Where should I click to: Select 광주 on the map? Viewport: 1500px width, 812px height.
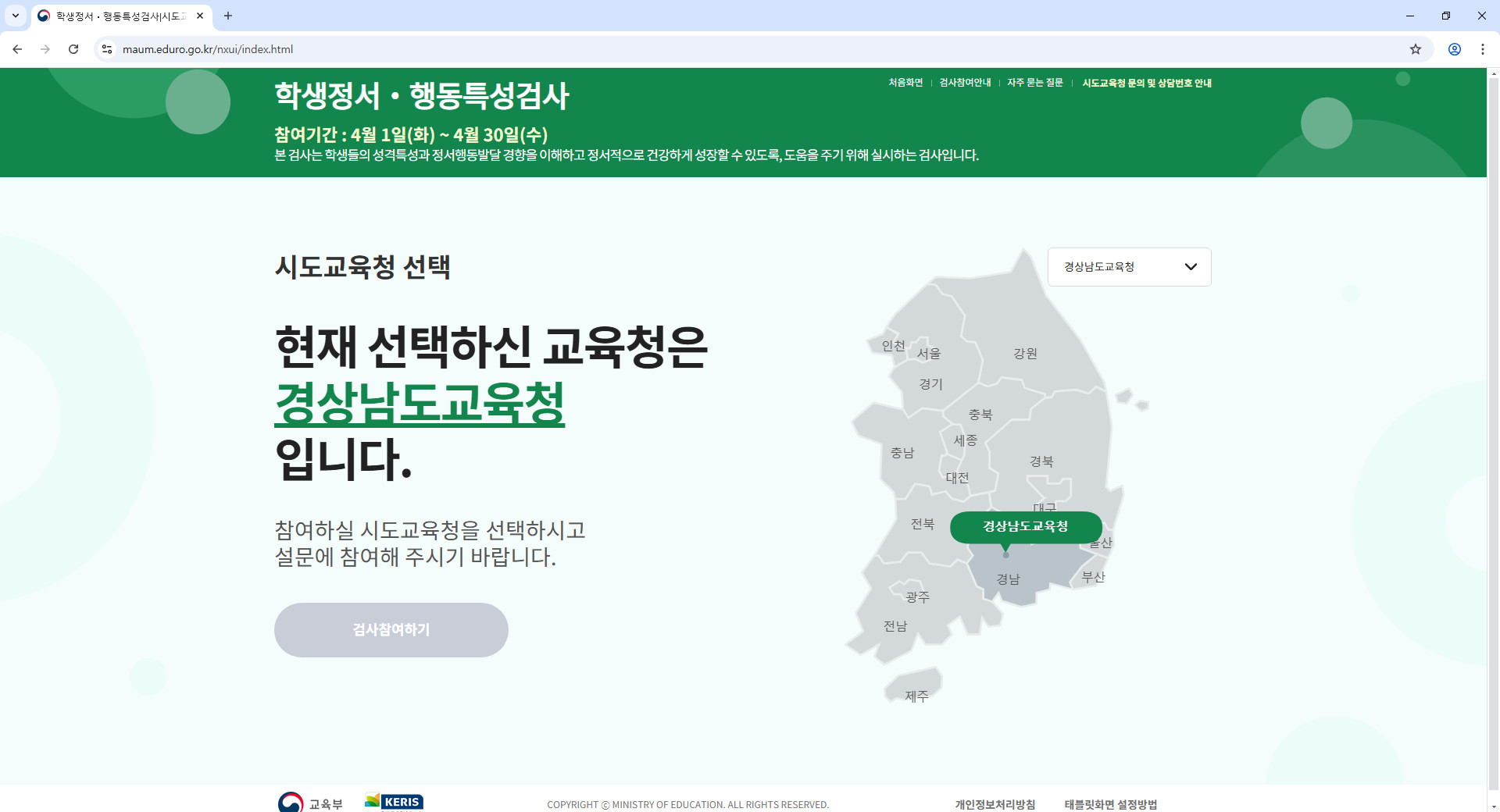[x=918, y=597]
